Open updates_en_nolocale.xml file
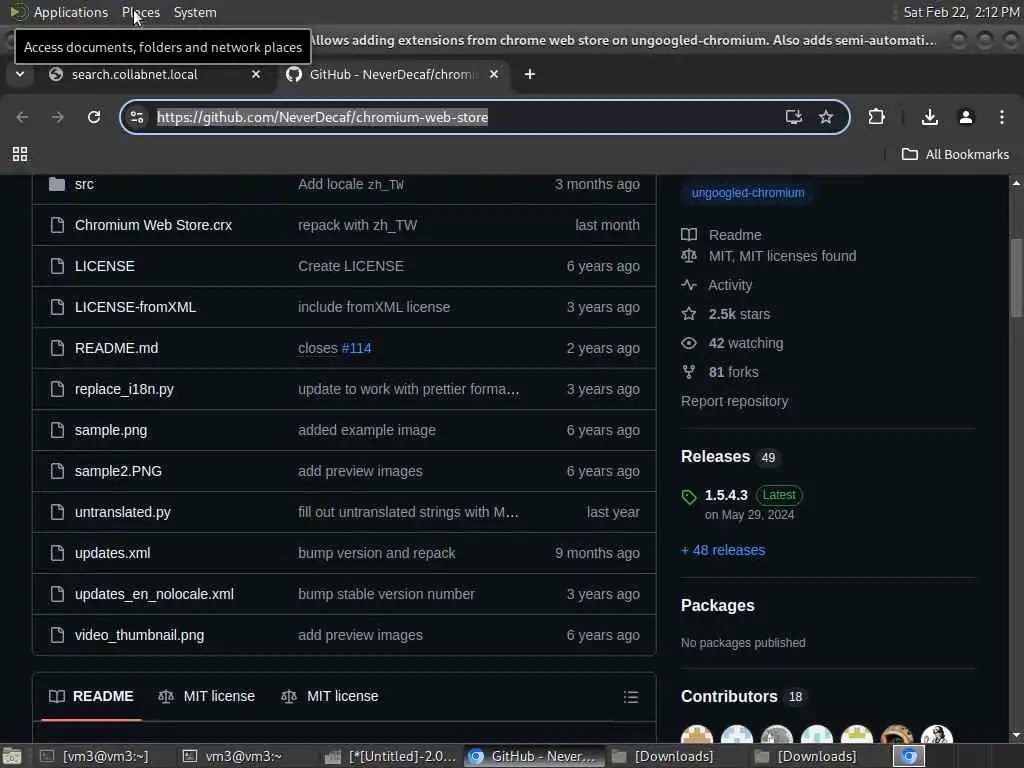This screenshot has width=1024, height=768. (x=154, y=594)
